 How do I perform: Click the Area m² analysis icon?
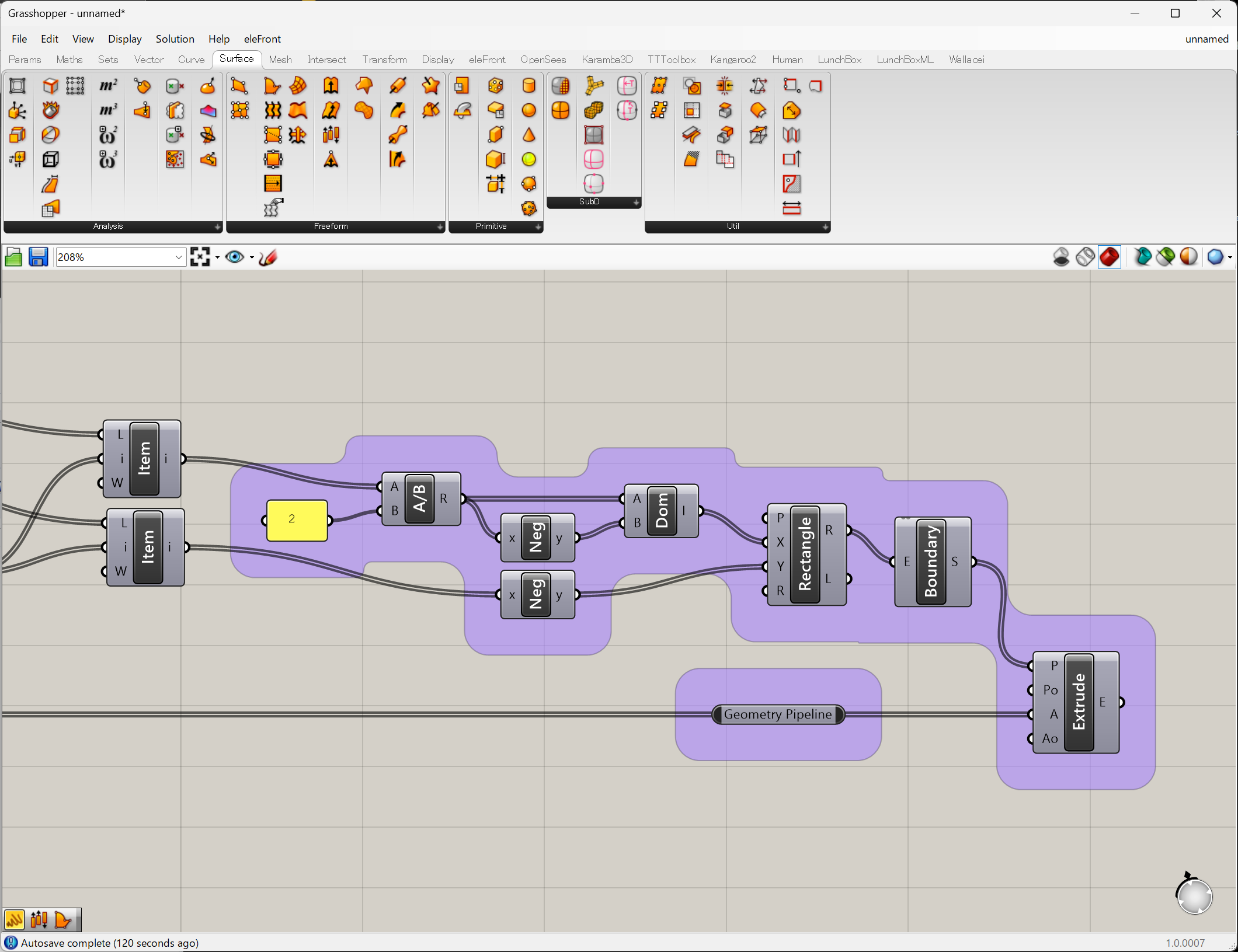(108, 86)
